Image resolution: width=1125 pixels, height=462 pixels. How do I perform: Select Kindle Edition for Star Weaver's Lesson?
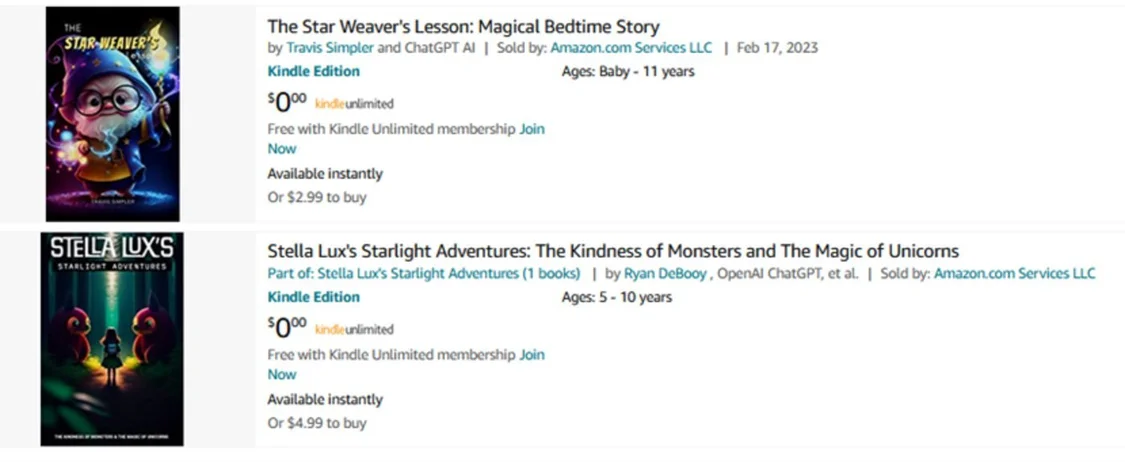(x=314, y=72)
